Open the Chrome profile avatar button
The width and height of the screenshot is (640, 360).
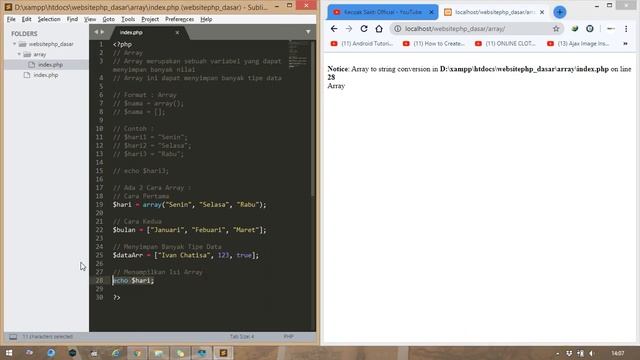611,29
